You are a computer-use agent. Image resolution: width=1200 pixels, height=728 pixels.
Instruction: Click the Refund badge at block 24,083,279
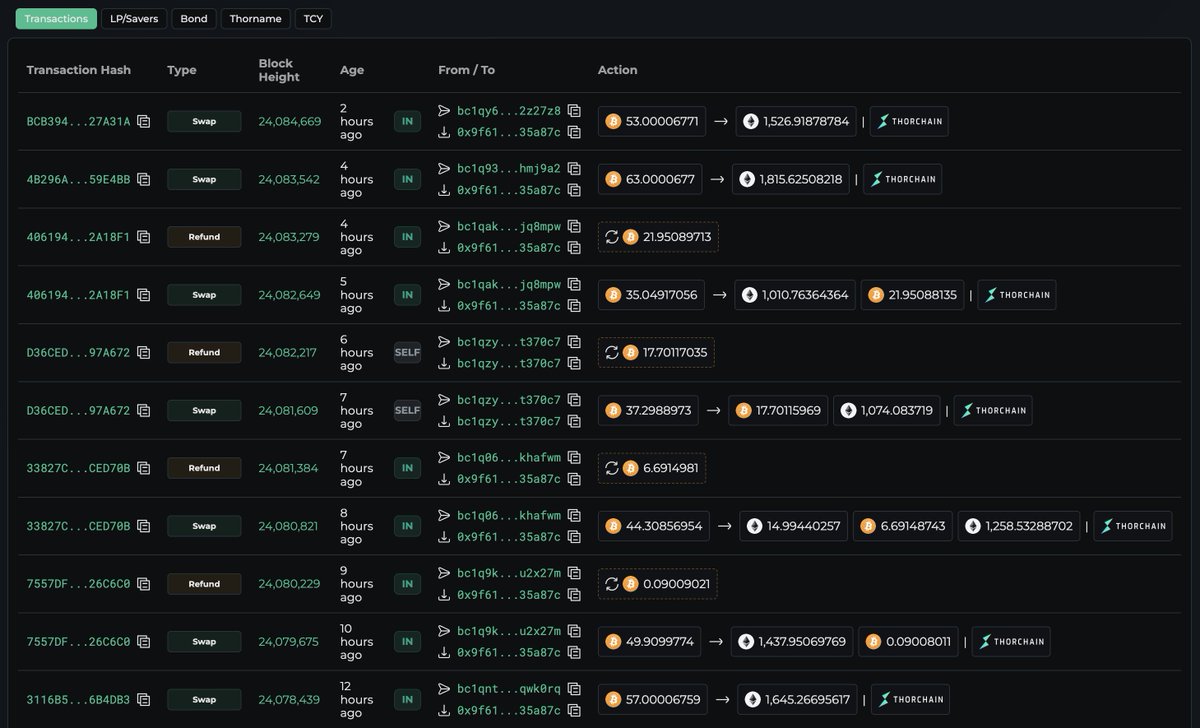click(204, 237)
